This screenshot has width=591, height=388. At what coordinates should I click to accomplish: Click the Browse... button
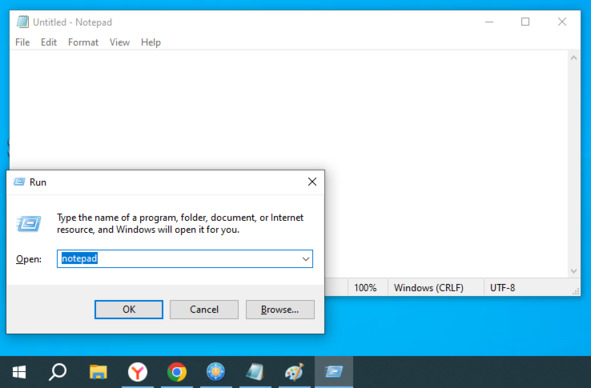pyautogui.click(x=280, y=310)
